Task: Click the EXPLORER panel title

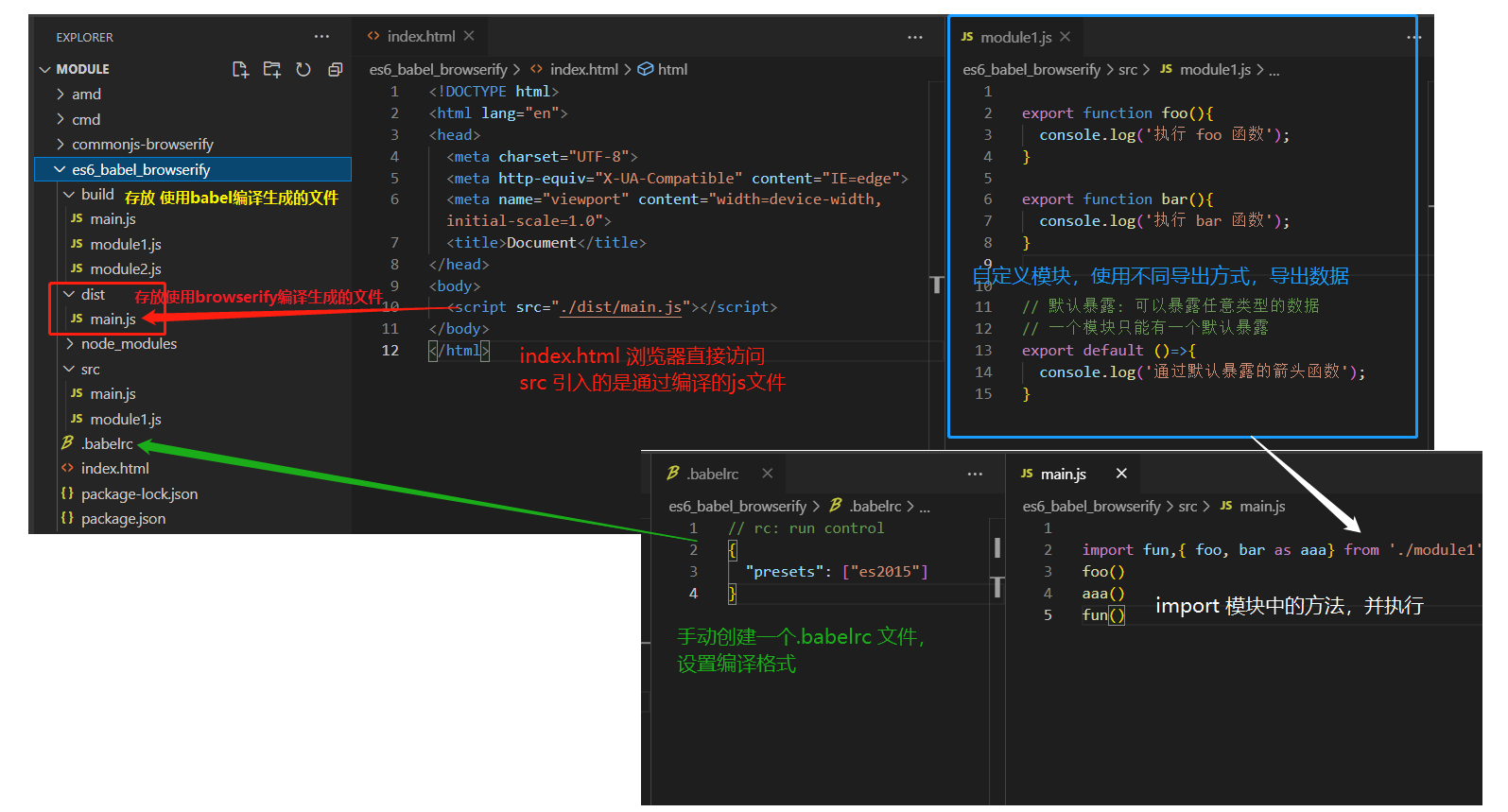Action: [x=84, y=37]
